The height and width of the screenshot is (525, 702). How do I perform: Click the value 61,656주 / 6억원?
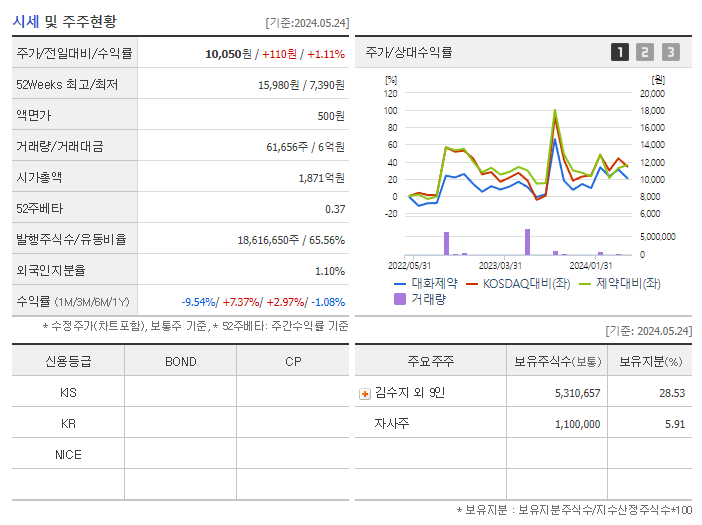305,147
